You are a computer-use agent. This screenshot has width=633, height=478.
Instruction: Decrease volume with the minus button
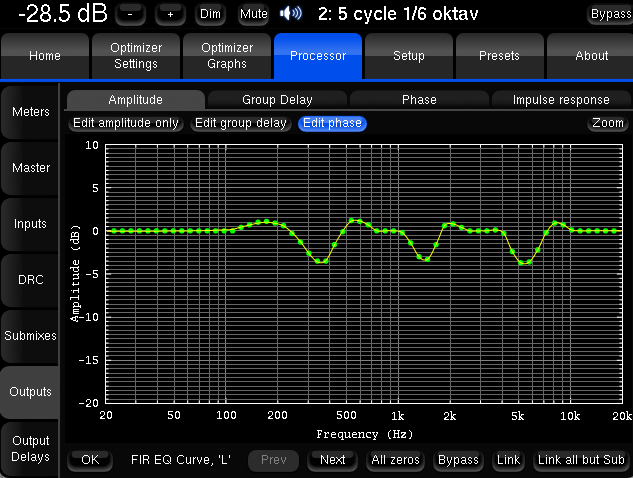pyautogui.click(x=130, y=14)
